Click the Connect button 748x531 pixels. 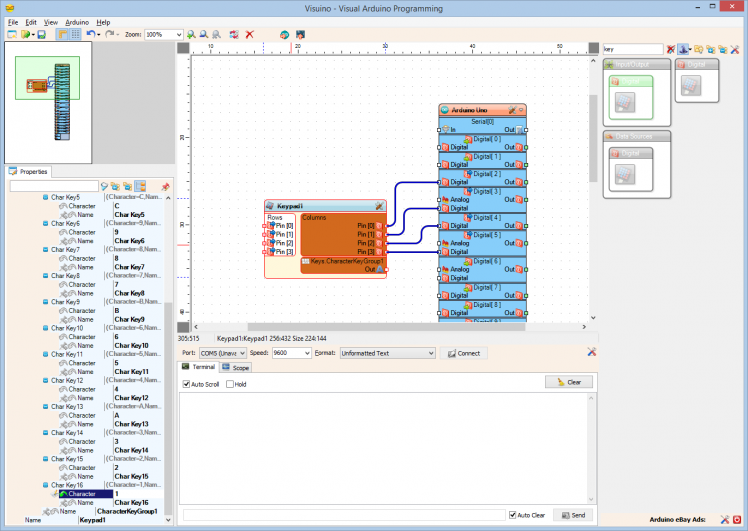pos(463,353)
